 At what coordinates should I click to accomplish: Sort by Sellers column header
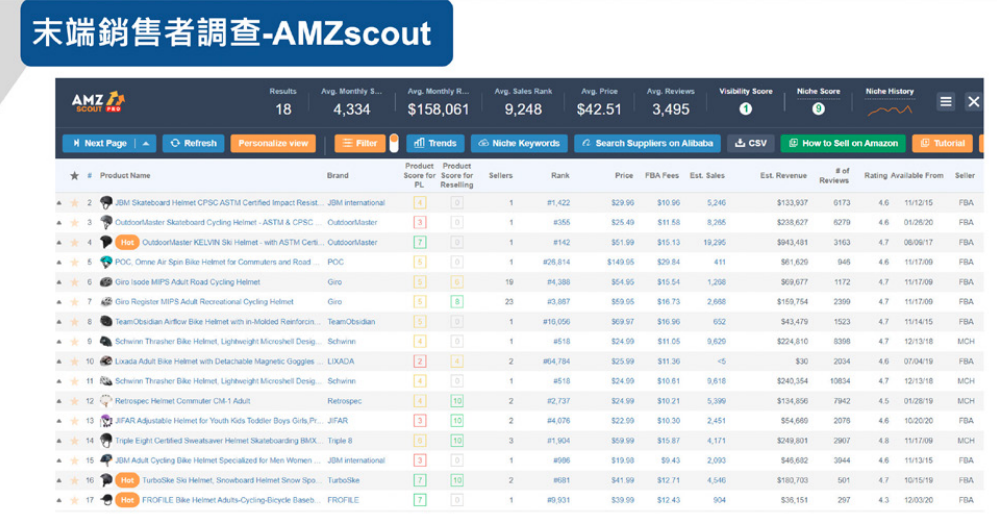(x=500, y=175)
